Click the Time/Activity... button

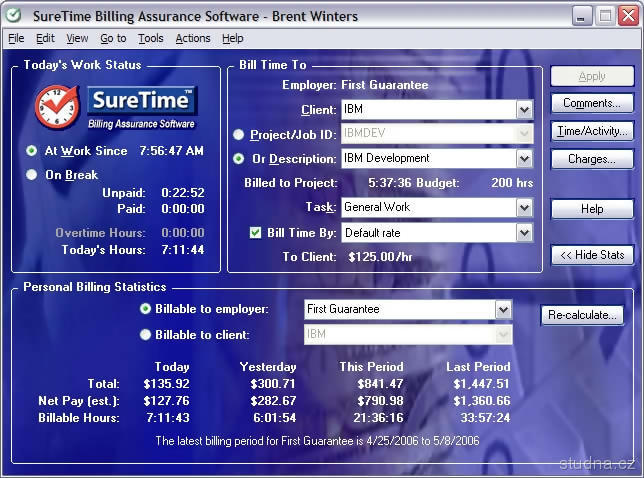pyautogui.click(x=592, y=131)
